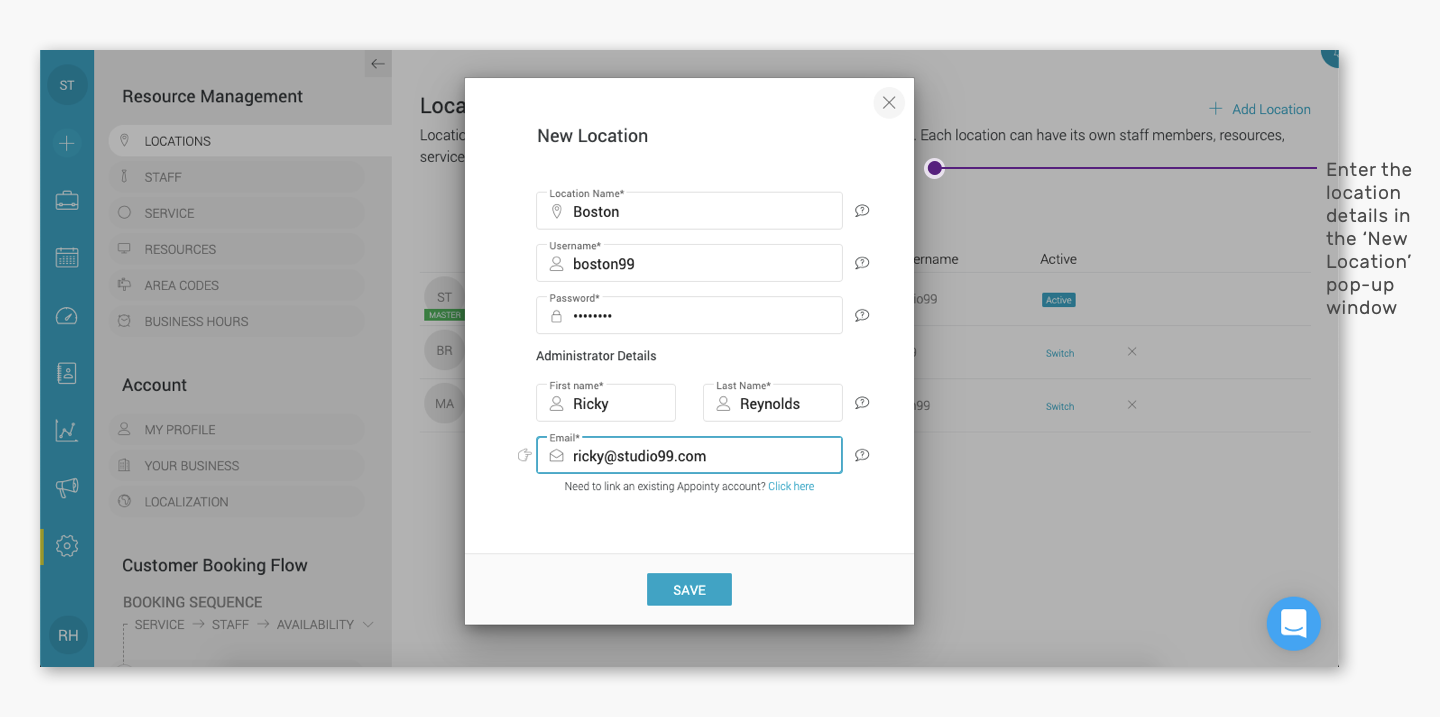This screenshot has width=1440, height=718.
Task: Click the RH user avatar at sidebar bottom
Action: pos(68,635)
